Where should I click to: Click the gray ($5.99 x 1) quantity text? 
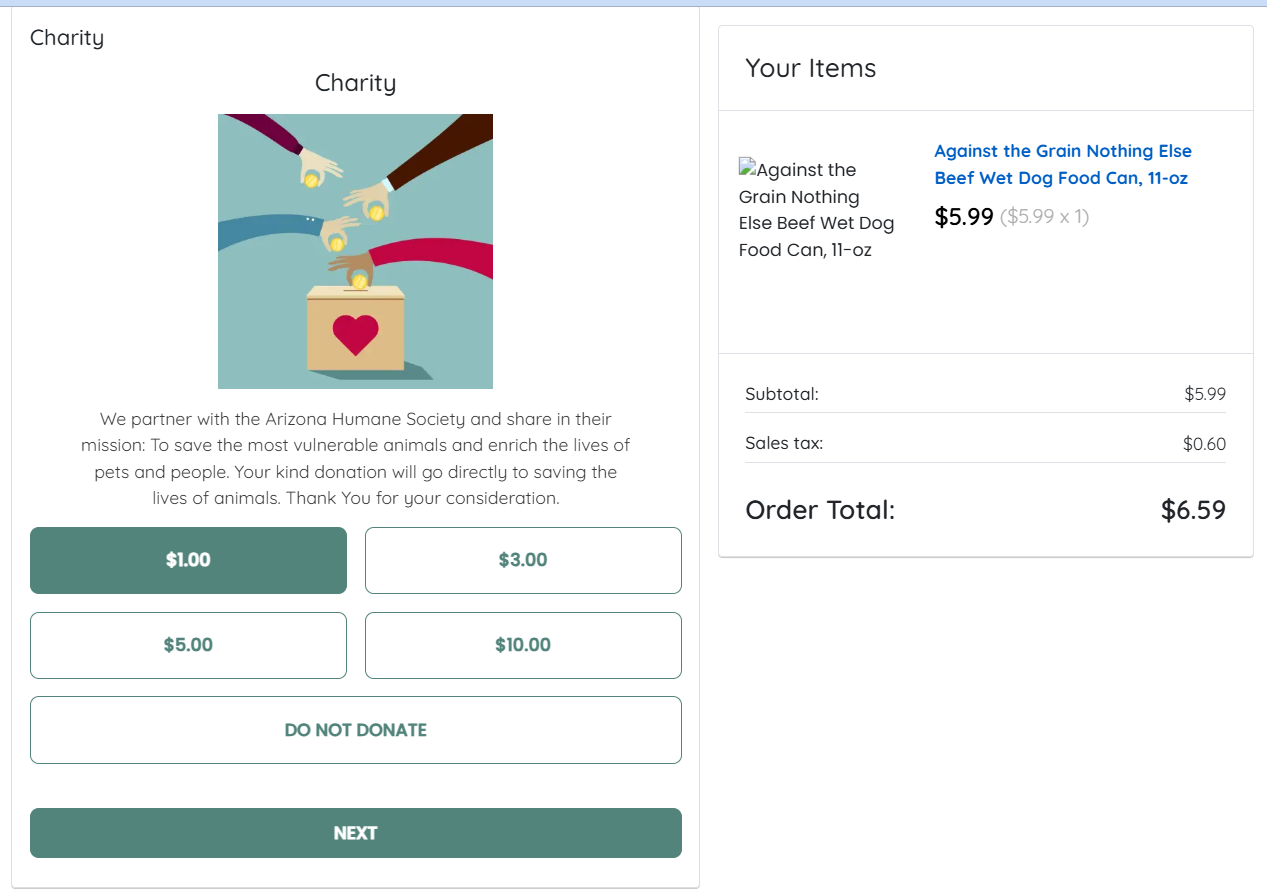[1044, 217]
